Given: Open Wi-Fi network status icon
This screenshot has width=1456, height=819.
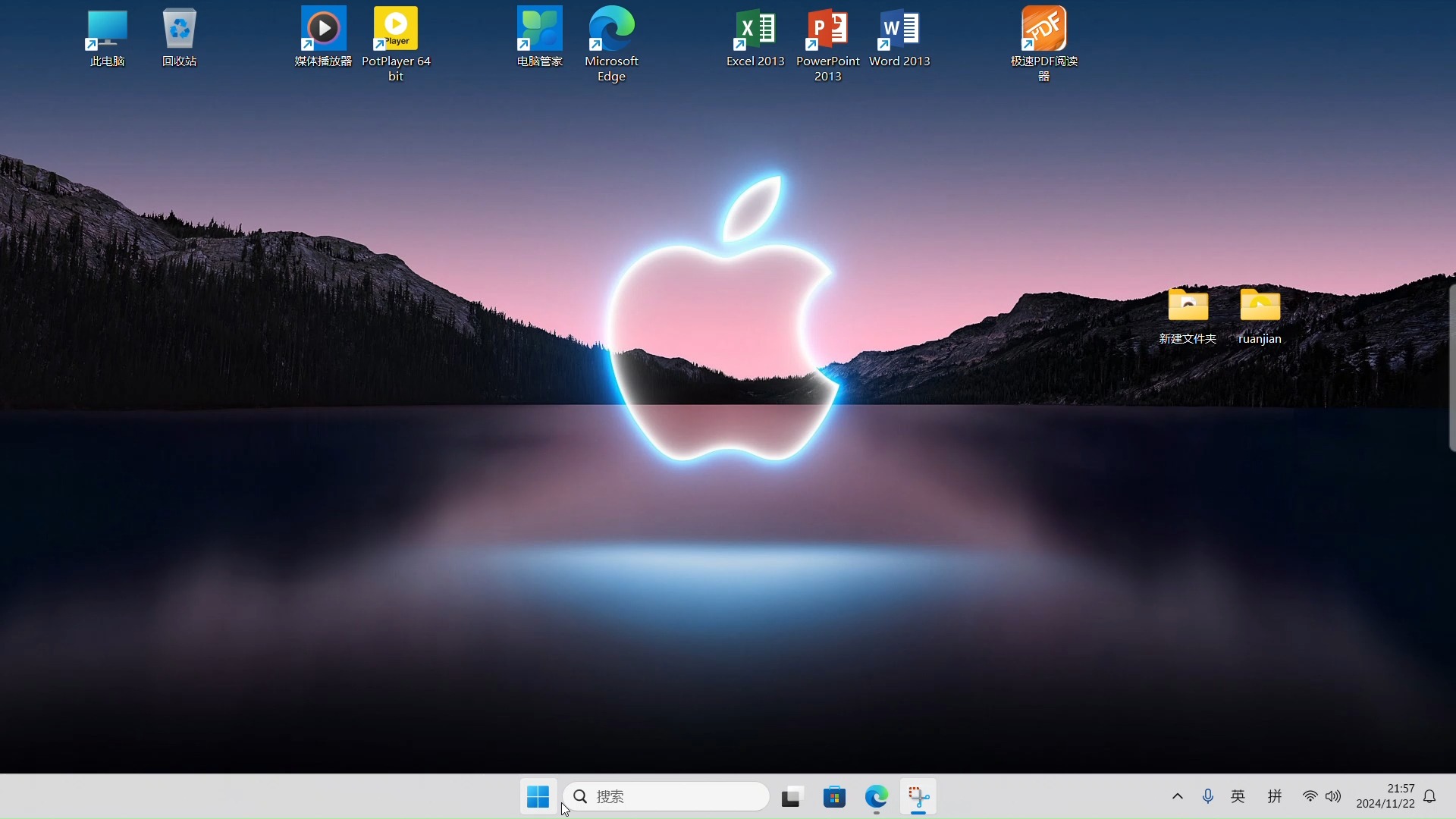Looking at the screenshot, I should 1310,796.
